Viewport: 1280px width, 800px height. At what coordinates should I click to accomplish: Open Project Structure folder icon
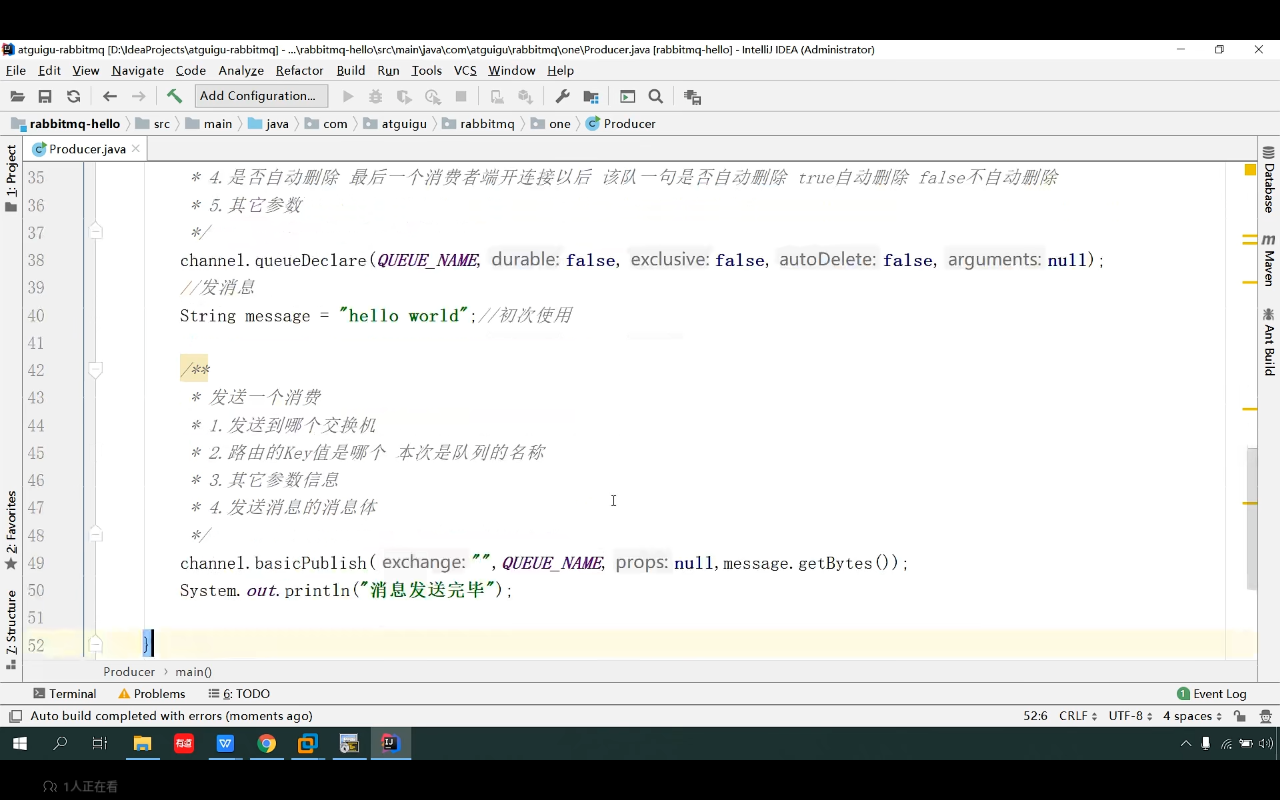point(591,96)
